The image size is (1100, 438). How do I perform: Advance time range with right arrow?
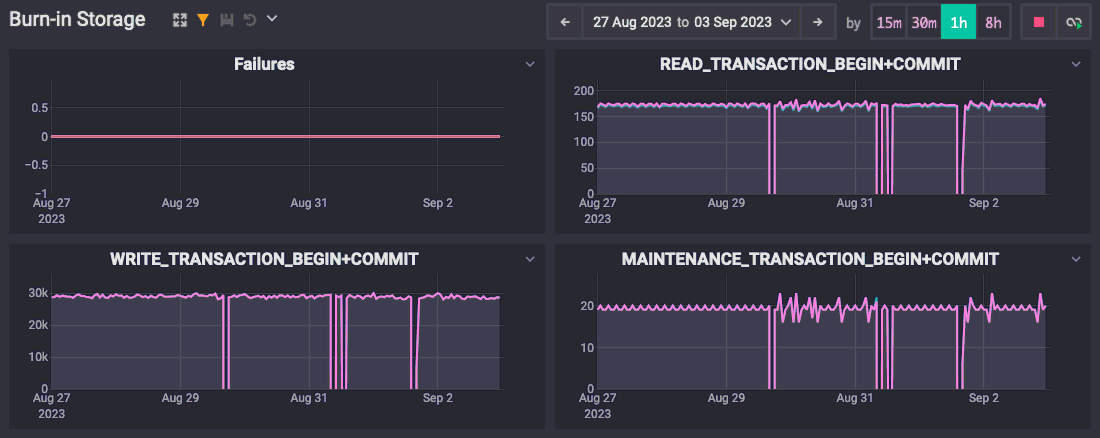pos(817,22)
